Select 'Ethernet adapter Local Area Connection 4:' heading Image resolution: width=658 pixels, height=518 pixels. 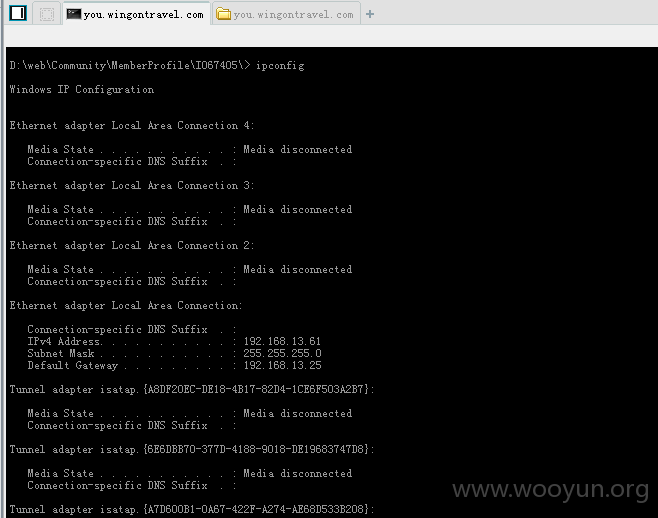pos(132,126)
